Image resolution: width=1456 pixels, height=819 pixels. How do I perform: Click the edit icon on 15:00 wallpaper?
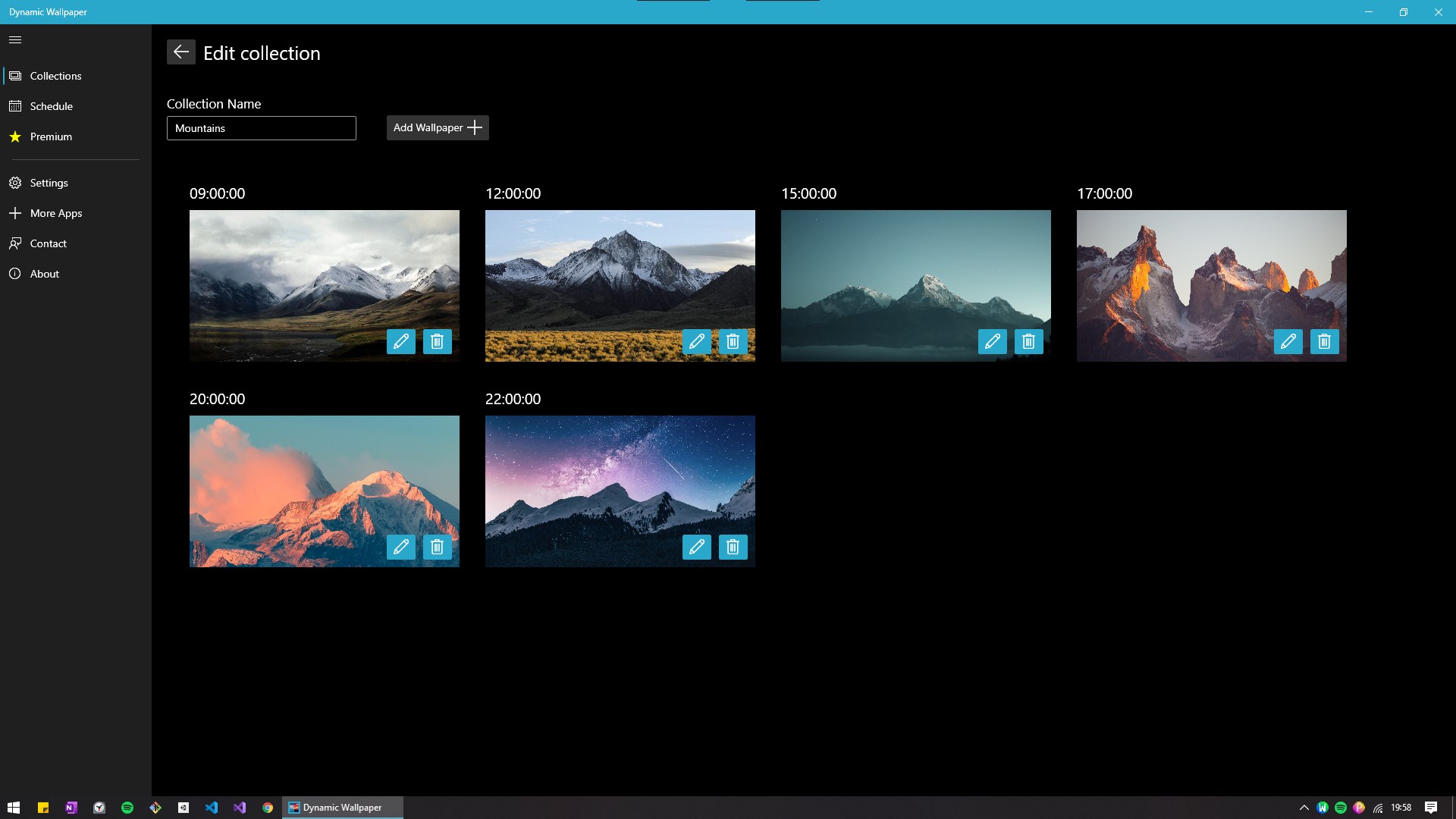[992, 341]
